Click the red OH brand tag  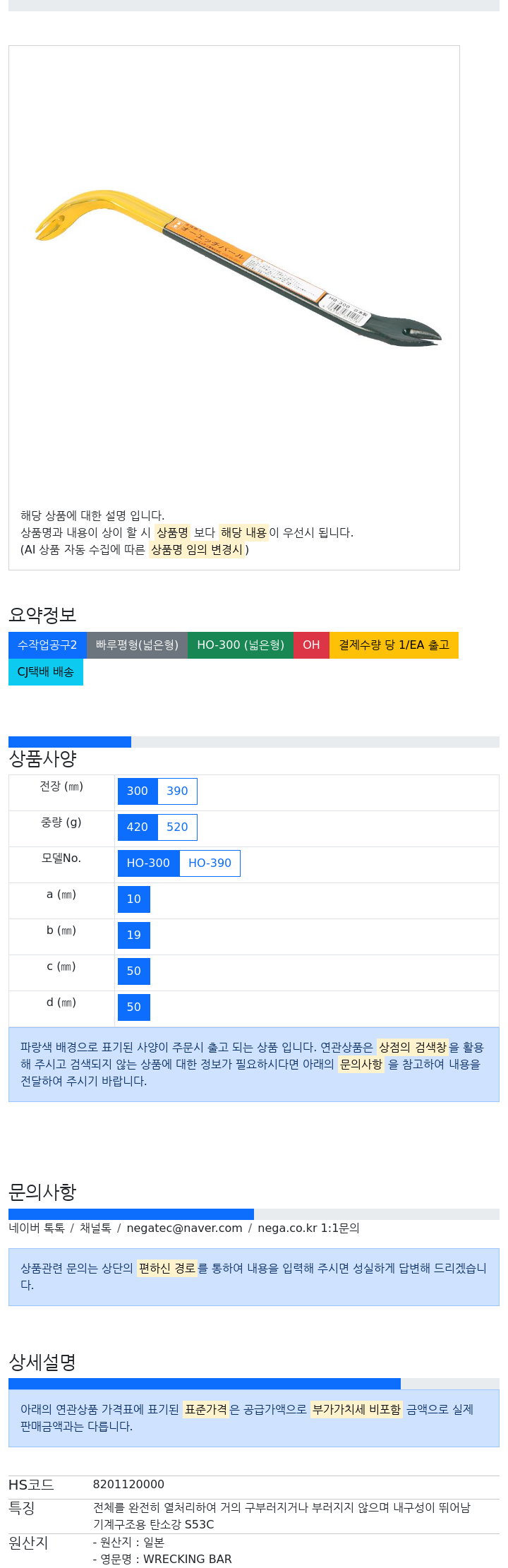(x=311, y=645)
